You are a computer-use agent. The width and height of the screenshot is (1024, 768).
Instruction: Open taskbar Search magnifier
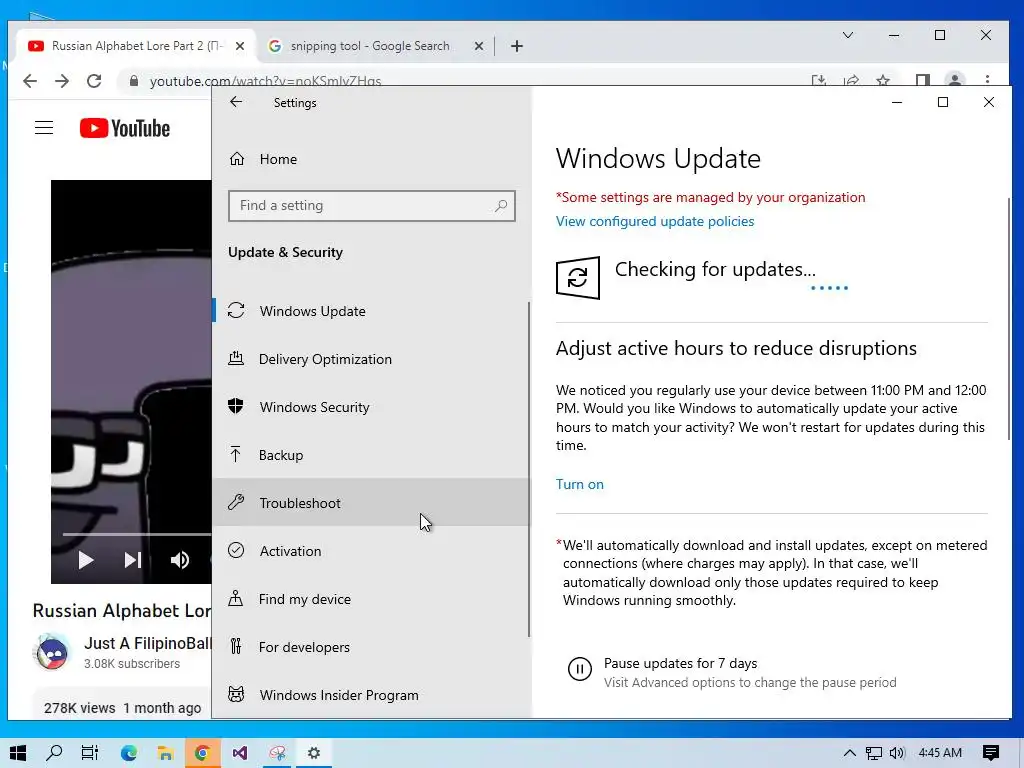click(54, 753)
